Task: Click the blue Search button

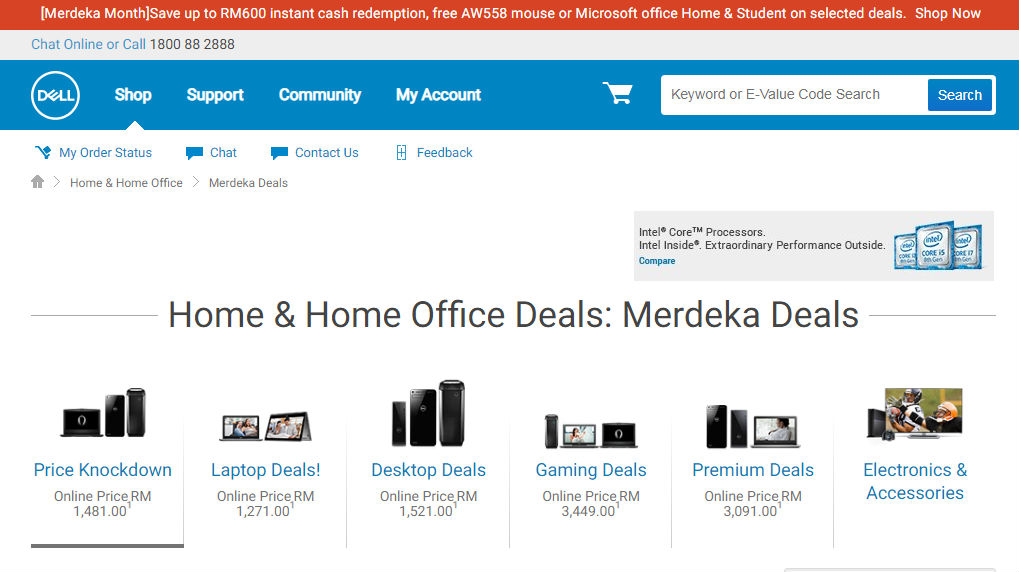Action: point(959,95)
